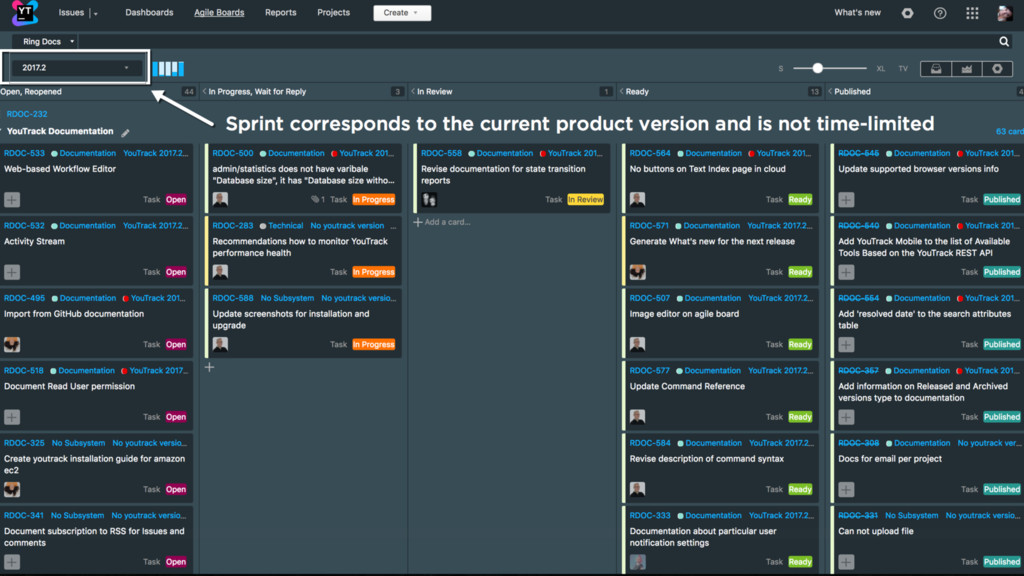The image size is (1024, 576).
Task: Click assignee avatar on RDOC-333 card
Action: [637, 562]
